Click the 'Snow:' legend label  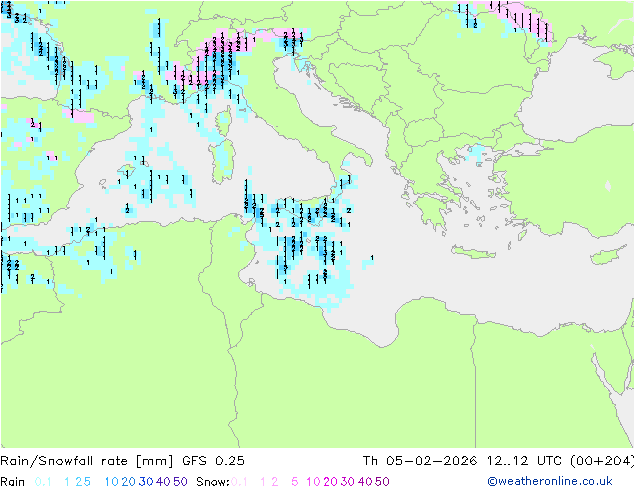[213, 482]
